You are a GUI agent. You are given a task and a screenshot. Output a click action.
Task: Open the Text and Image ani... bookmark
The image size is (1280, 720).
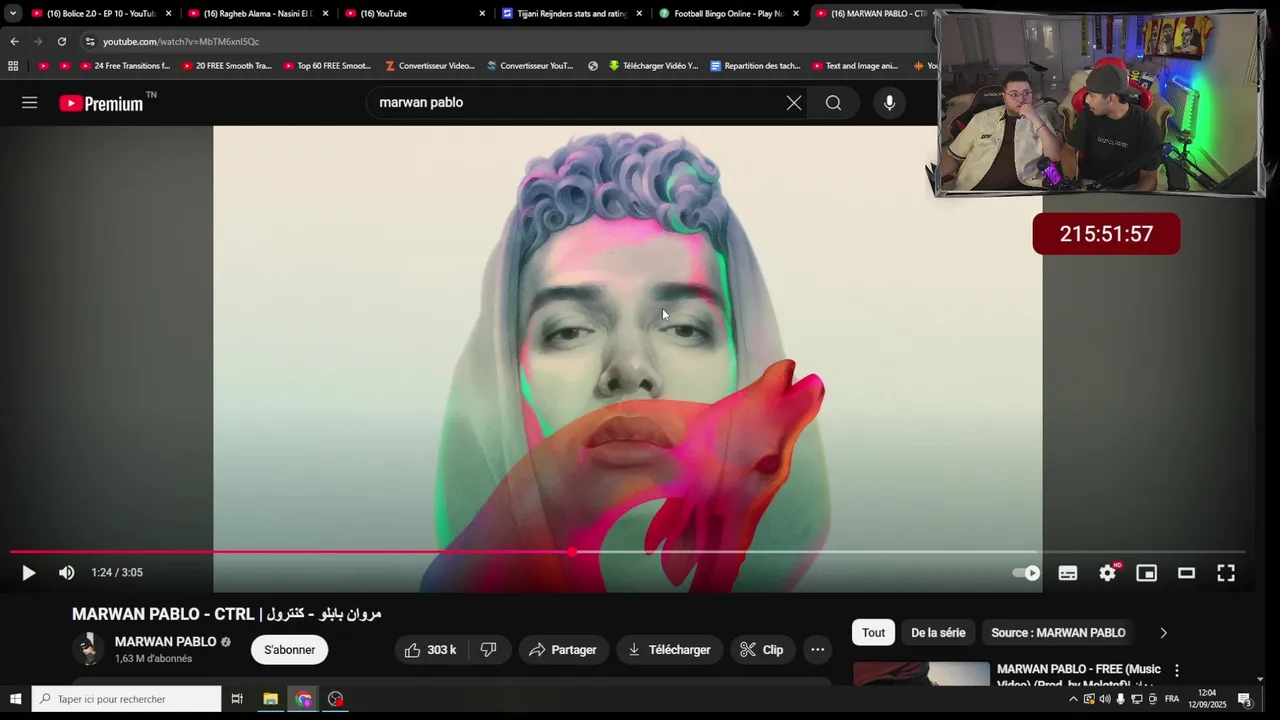pos(855,66)
